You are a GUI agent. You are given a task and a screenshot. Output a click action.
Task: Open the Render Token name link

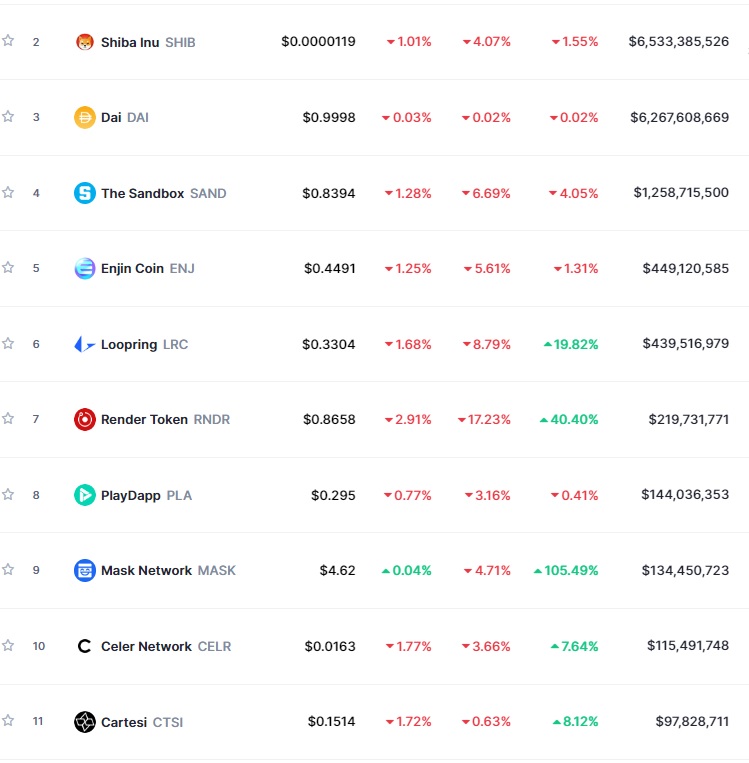click(x=144, y=419)
